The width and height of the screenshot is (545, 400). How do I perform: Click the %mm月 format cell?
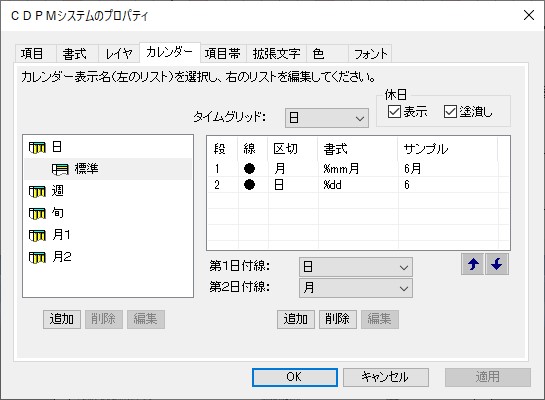click(x=358, y=169)
